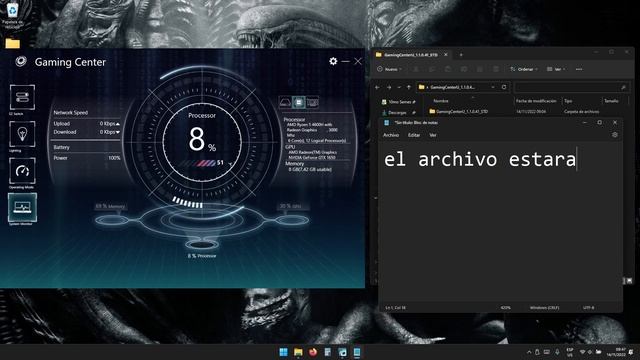Expand the address bar history dropdown
The image size is (640, 360).
point(493,87)
